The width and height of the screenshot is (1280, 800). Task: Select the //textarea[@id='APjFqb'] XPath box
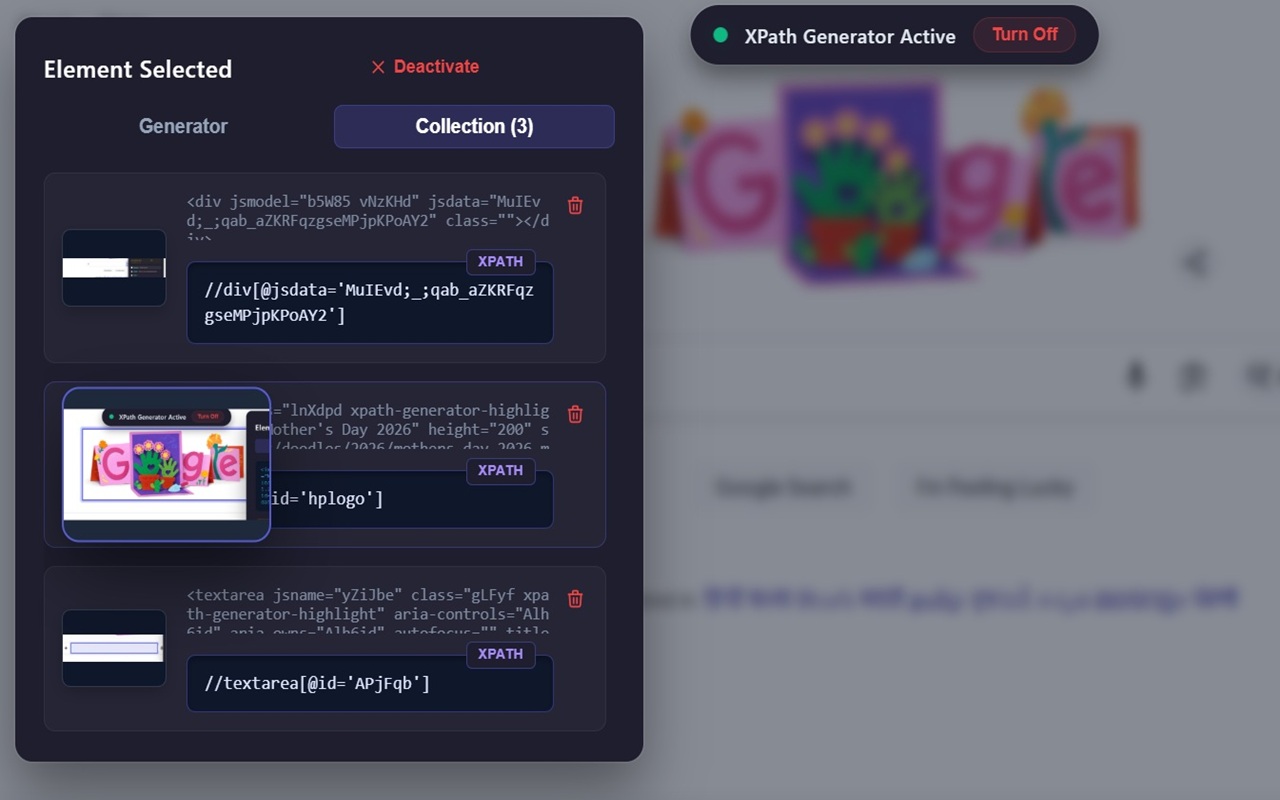tap(370, 683)
